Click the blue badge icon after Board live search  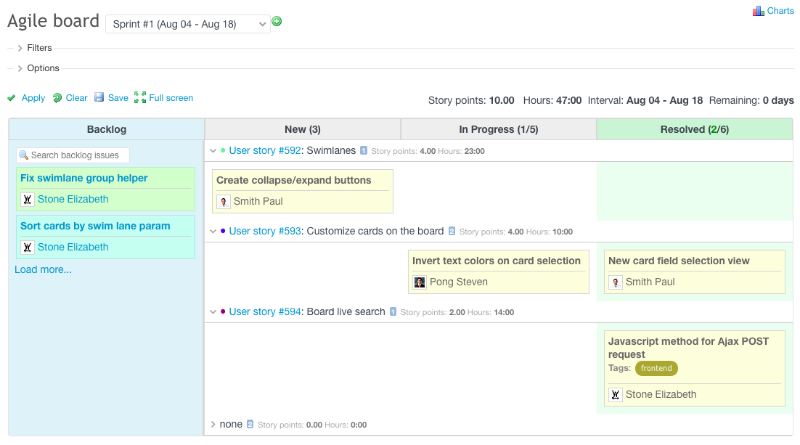click(393, 312)
